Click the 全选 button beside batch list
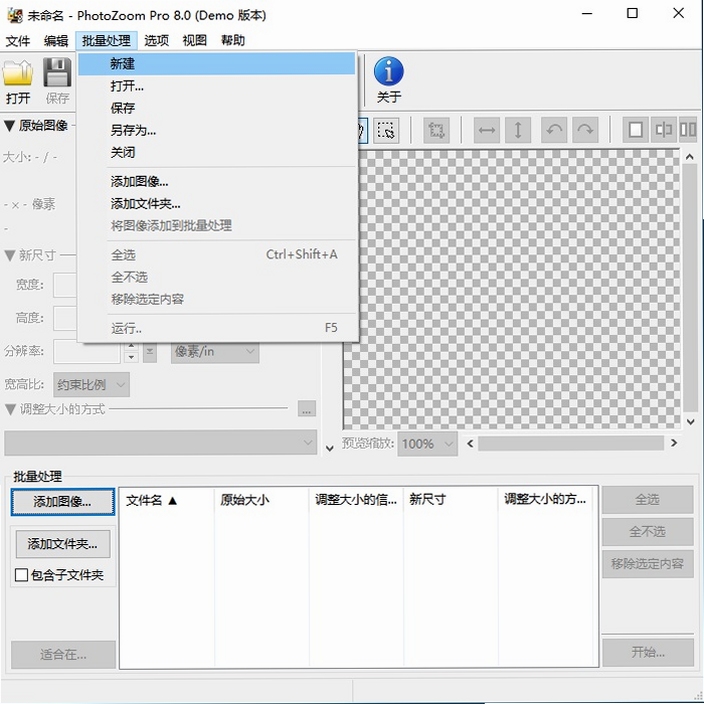The height and width of the screenshot is (704, 704). [x=647, y=499]
